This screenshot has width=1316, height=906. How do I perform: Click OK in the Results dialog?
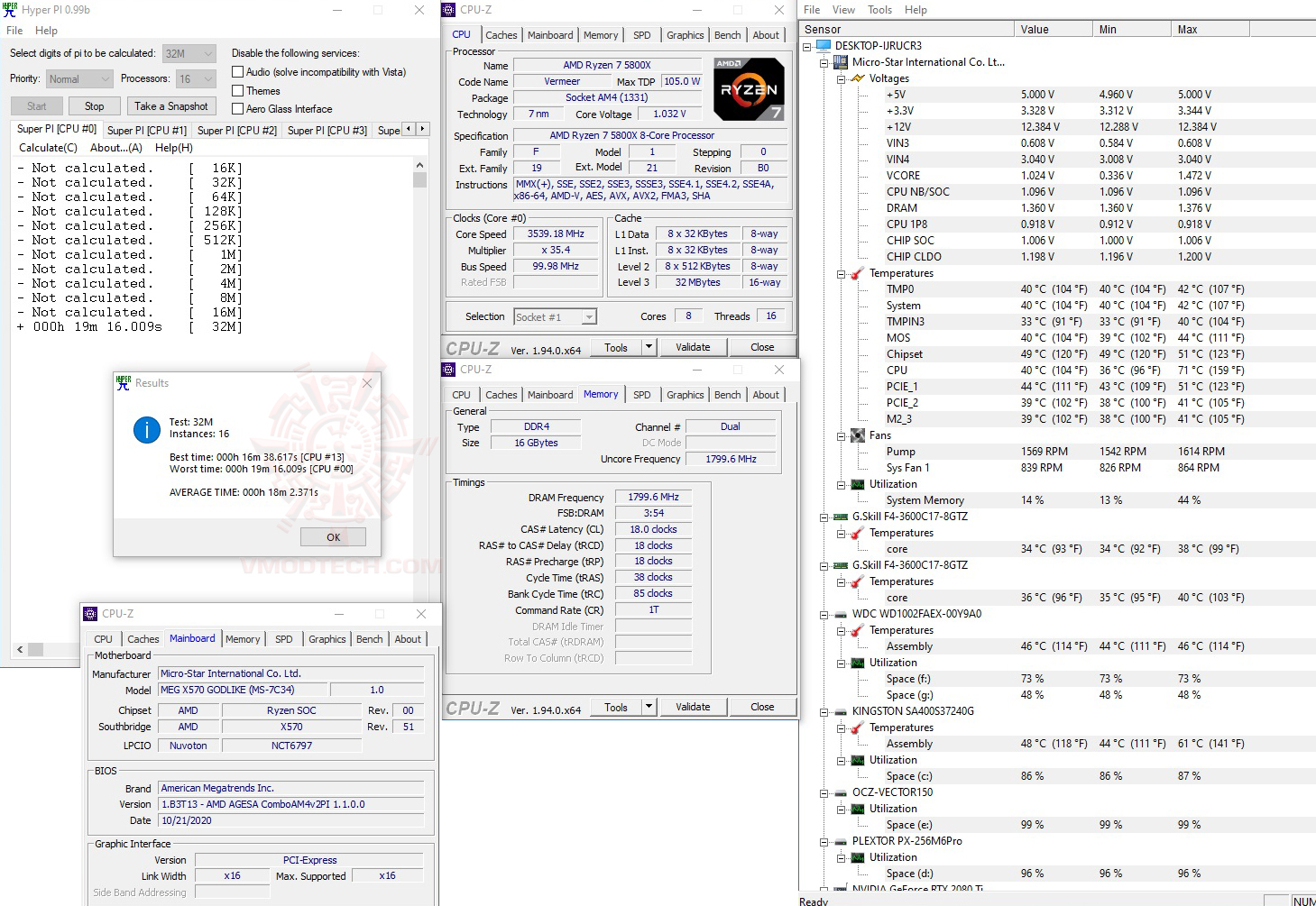click(x=333, y=537)
